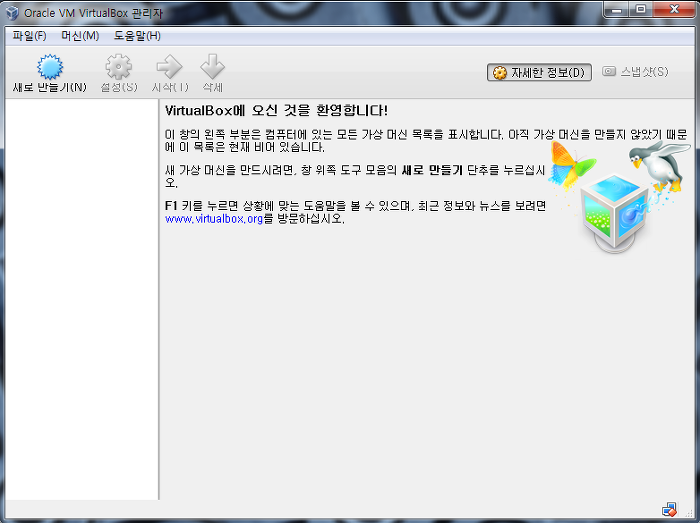Click the status icon at bottom right

669,510
